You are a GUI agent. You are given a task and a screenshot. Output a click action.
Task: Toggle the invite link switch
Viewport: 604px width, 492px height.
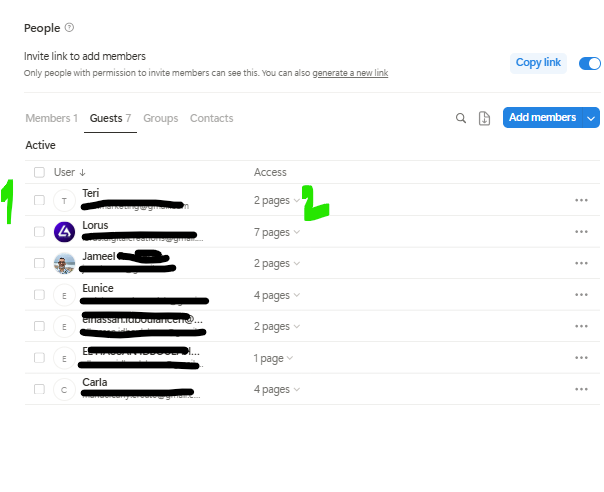click(589, 63)
